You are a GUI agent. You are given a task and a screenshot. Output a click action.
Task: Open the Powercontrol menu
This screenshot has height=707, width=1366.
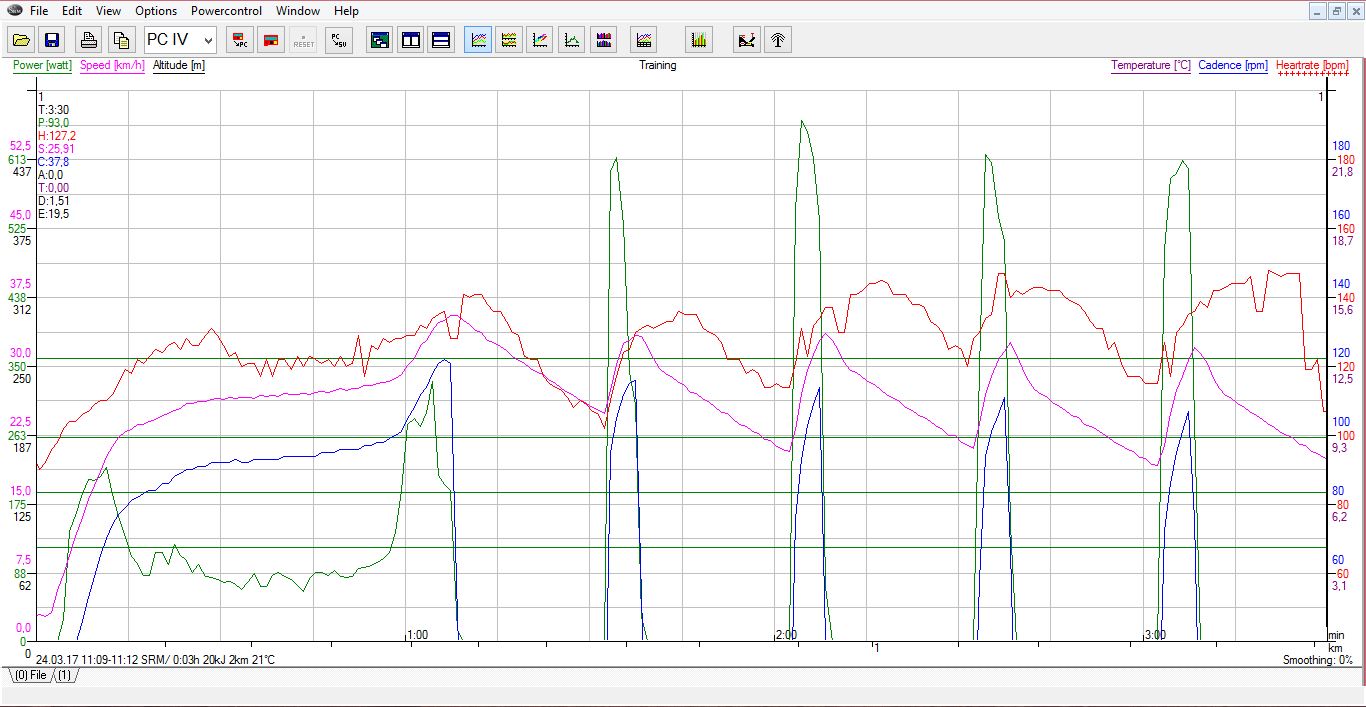[x=226, y=11]
